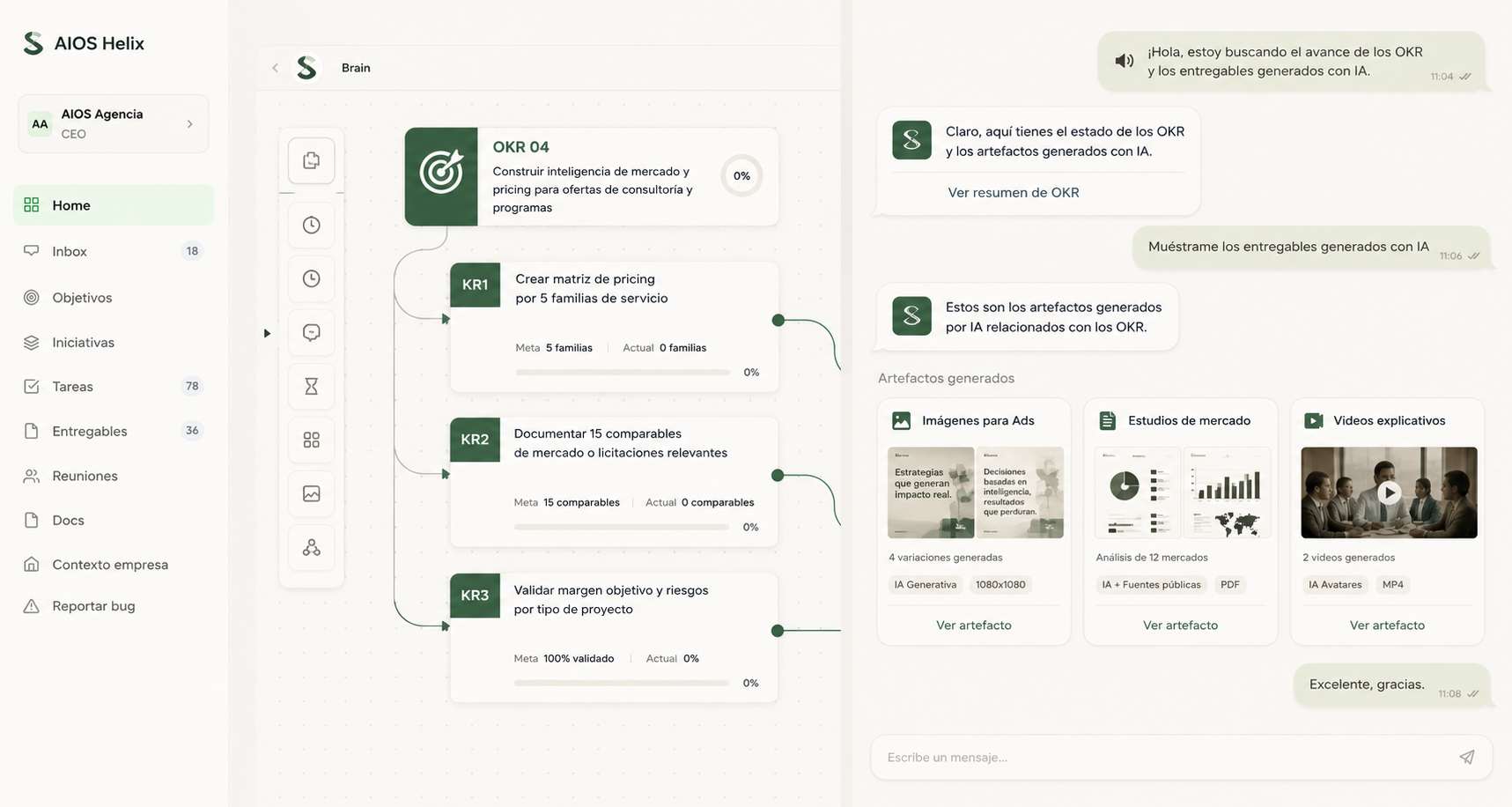Expand the toolbar with the triangle arrow
Viewport: 1512px width, 807px height.
(267, 333)
